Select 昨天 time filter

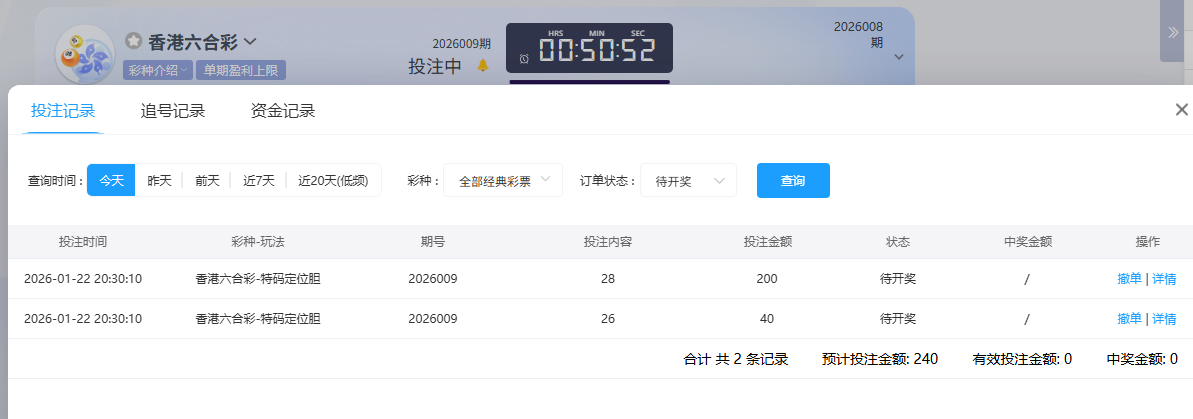(159, 181)
